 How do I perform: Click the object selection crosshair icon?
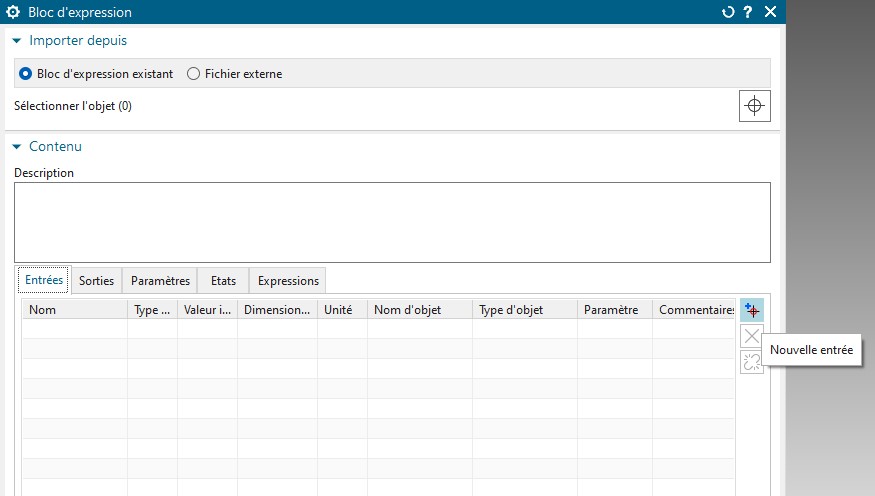coord(754,106)
